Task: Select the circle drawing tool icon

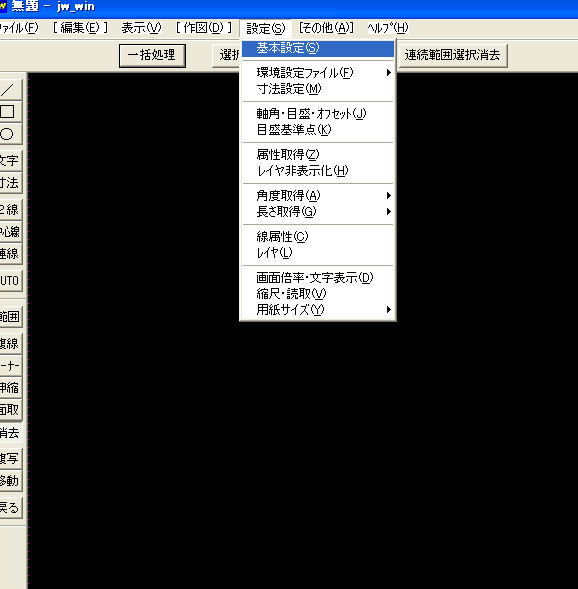Action: [10, 134]
